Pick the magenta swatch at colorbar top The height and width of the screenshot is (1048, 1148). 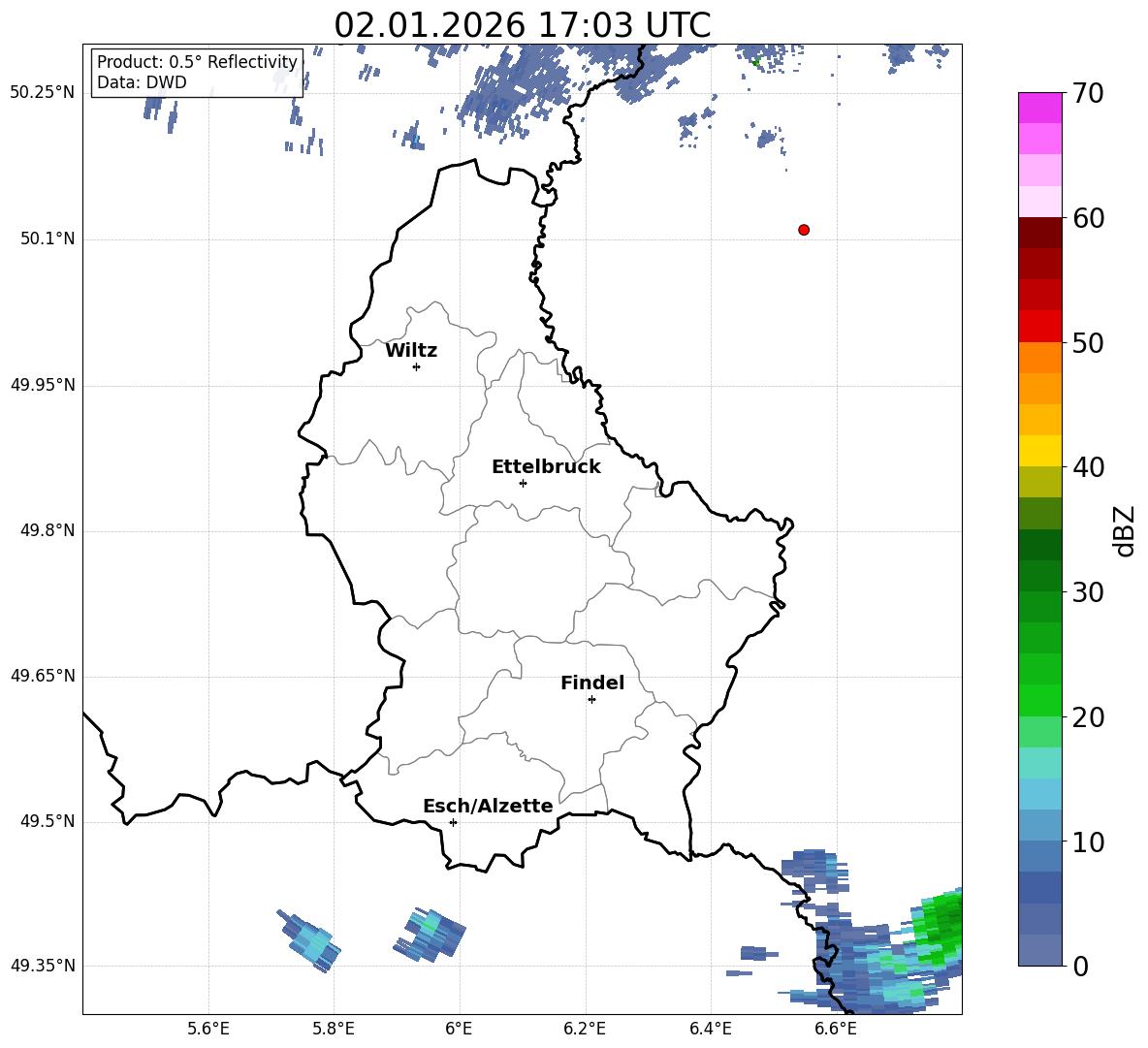[1040, 108]
